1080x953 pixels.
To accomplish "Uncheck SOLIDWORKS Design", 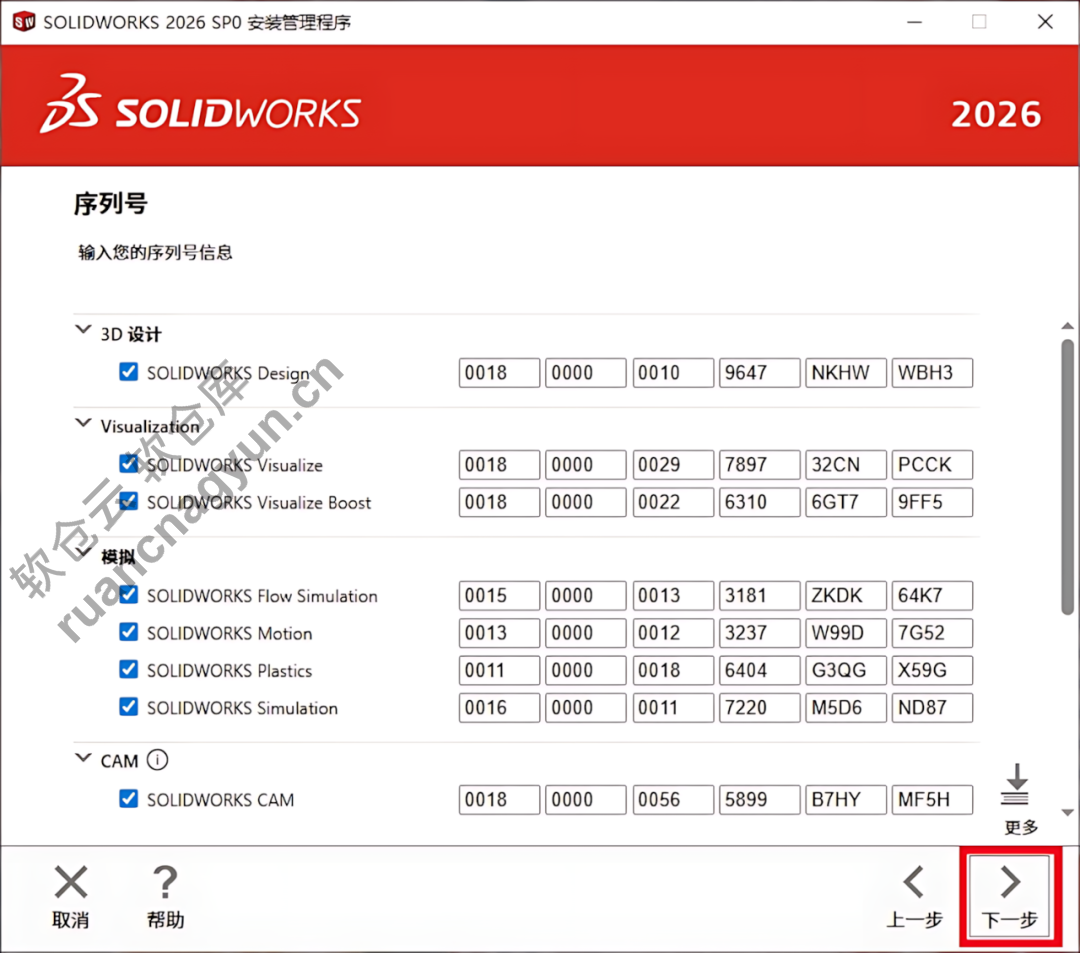I will click(x=128, y=370).
